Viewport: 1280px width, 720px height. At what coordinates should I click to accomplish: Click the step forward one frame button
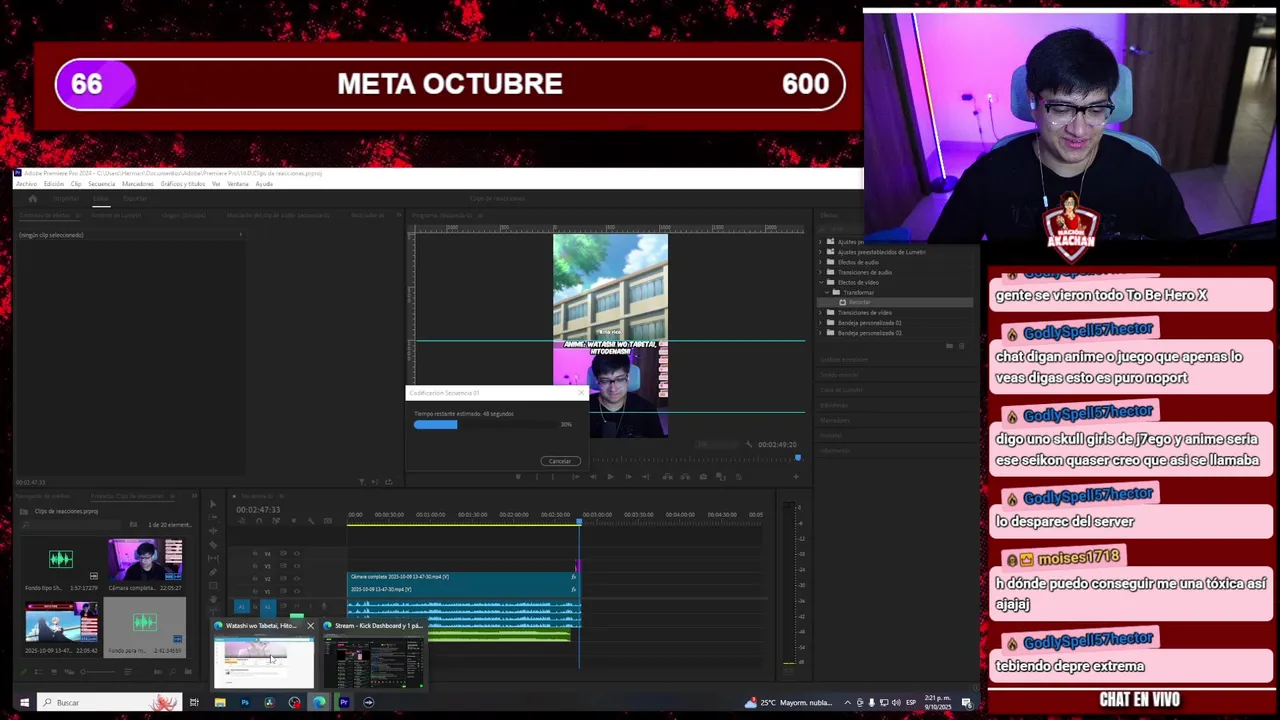[x=628, y=476]
